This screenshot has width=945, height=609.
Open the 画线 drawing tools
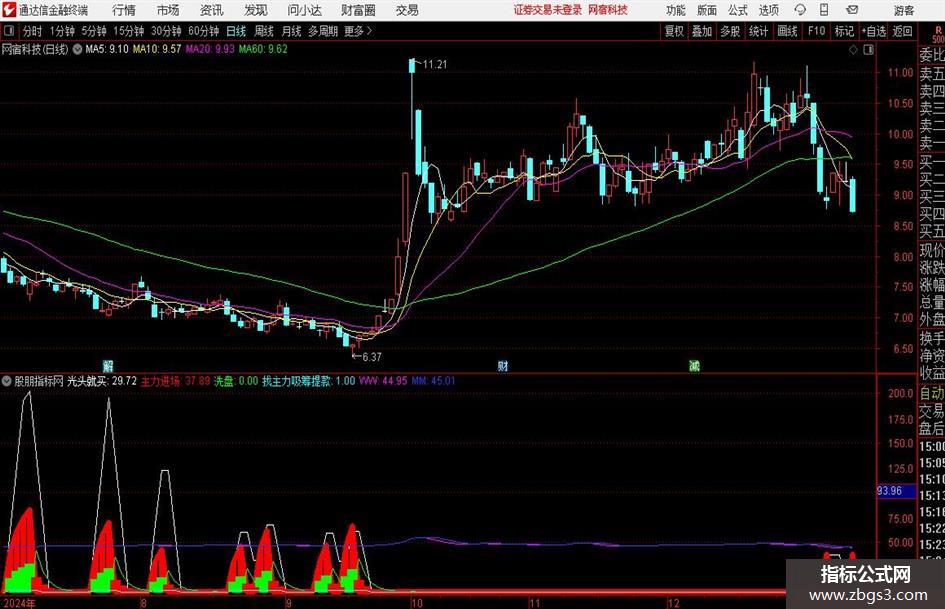click(x=787, y=31)
